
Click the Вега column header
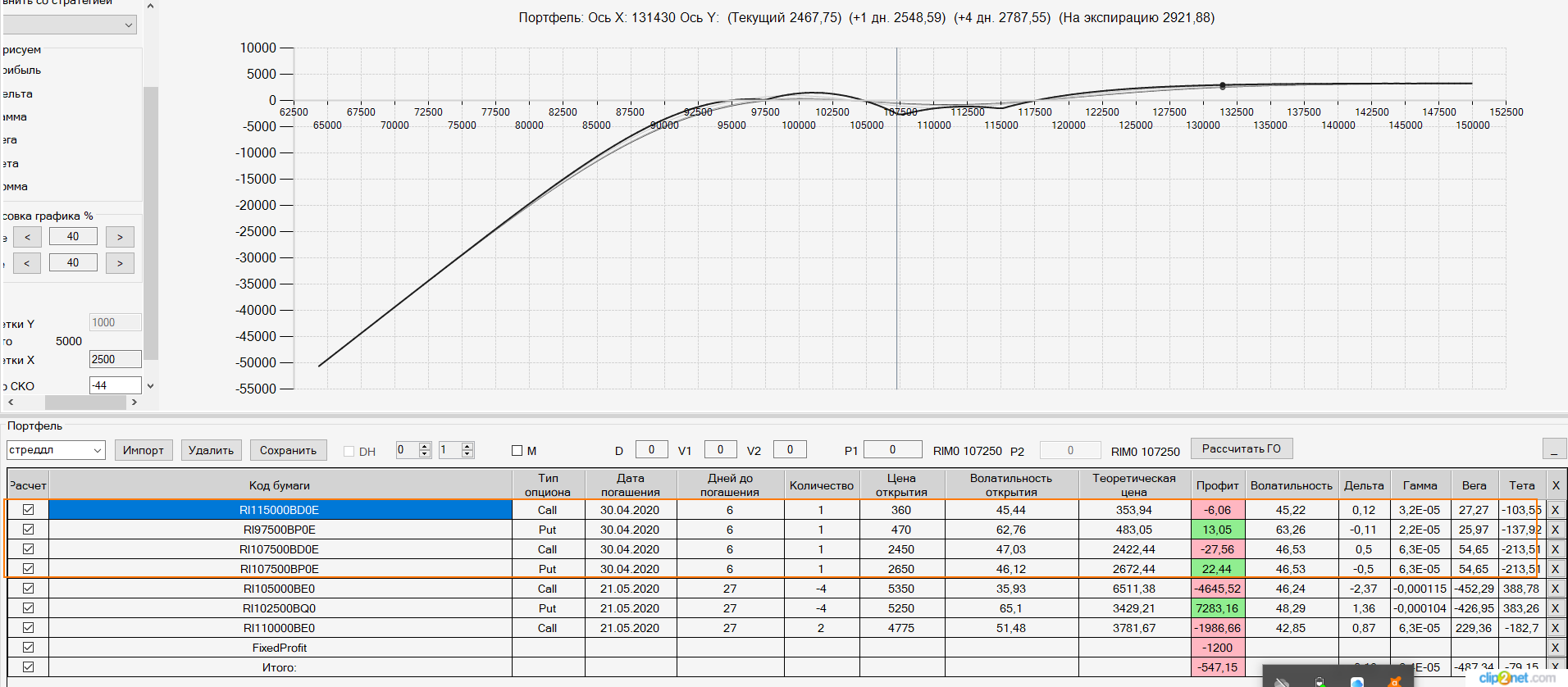1474,485
